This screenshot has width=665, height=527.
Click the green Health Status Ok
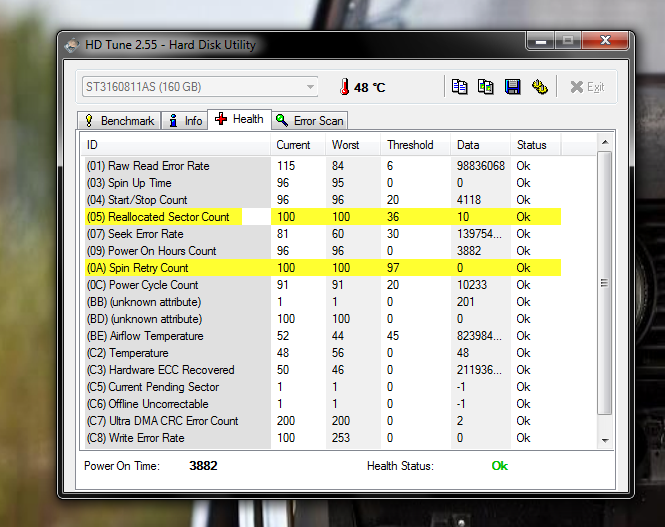(x=500, y=466)
